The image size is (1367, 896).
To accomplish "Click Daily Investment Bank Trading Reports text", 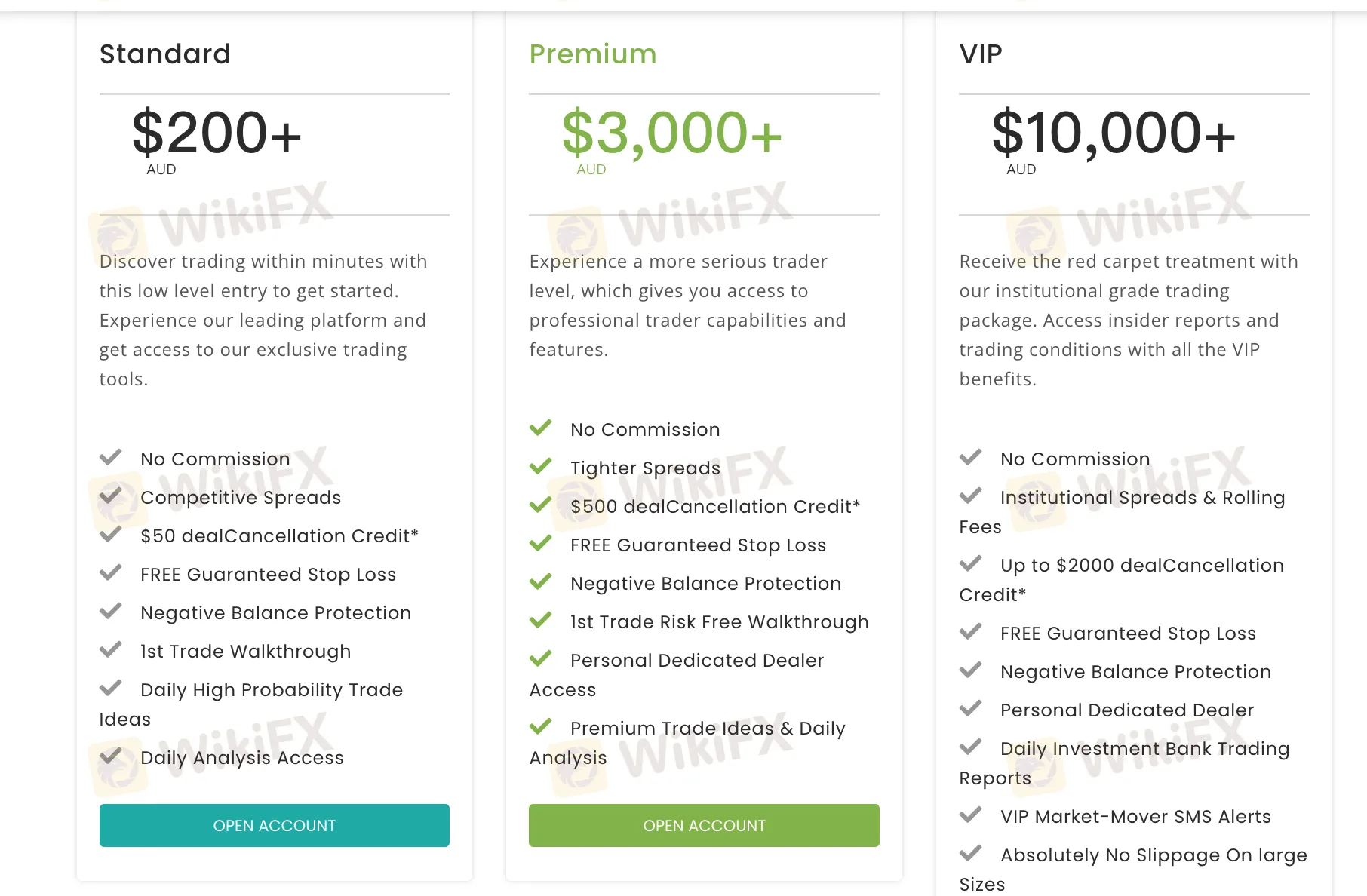I will coord(1124,763).
